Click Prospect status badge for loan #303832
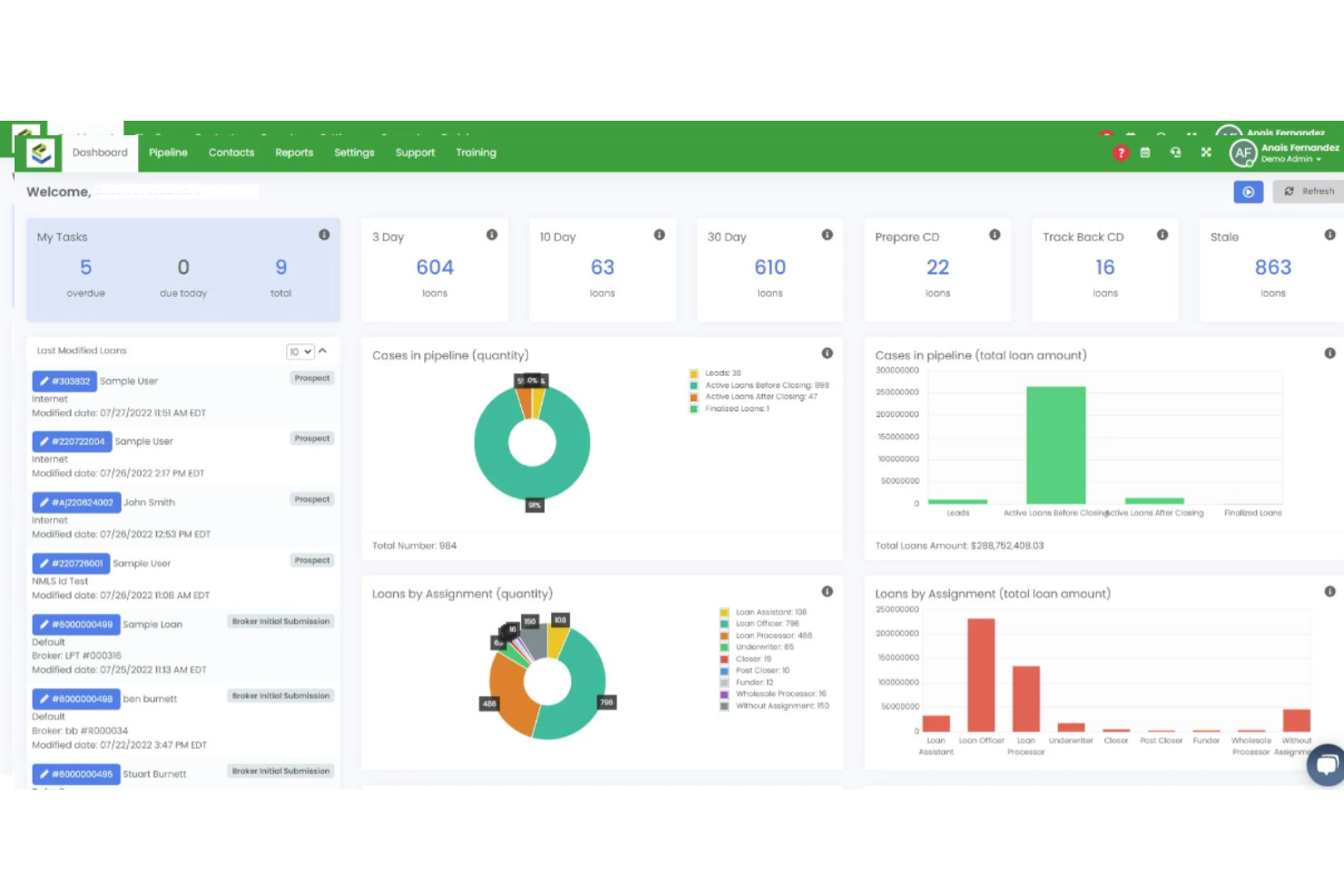The image size is (1344, 896). [x=312, y=378]
